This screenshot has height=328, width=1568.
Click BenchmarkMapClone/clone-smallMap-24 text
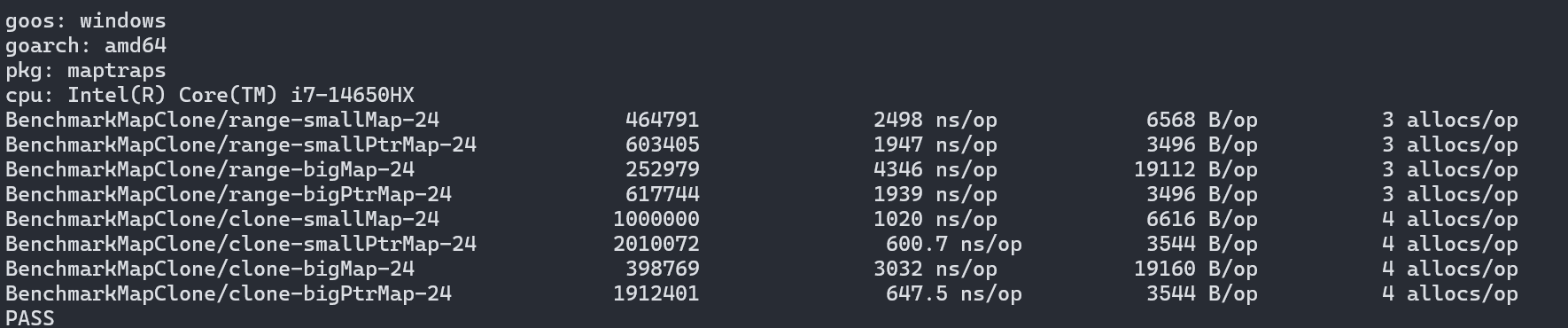pyautogui.click(x=222, y=219)
